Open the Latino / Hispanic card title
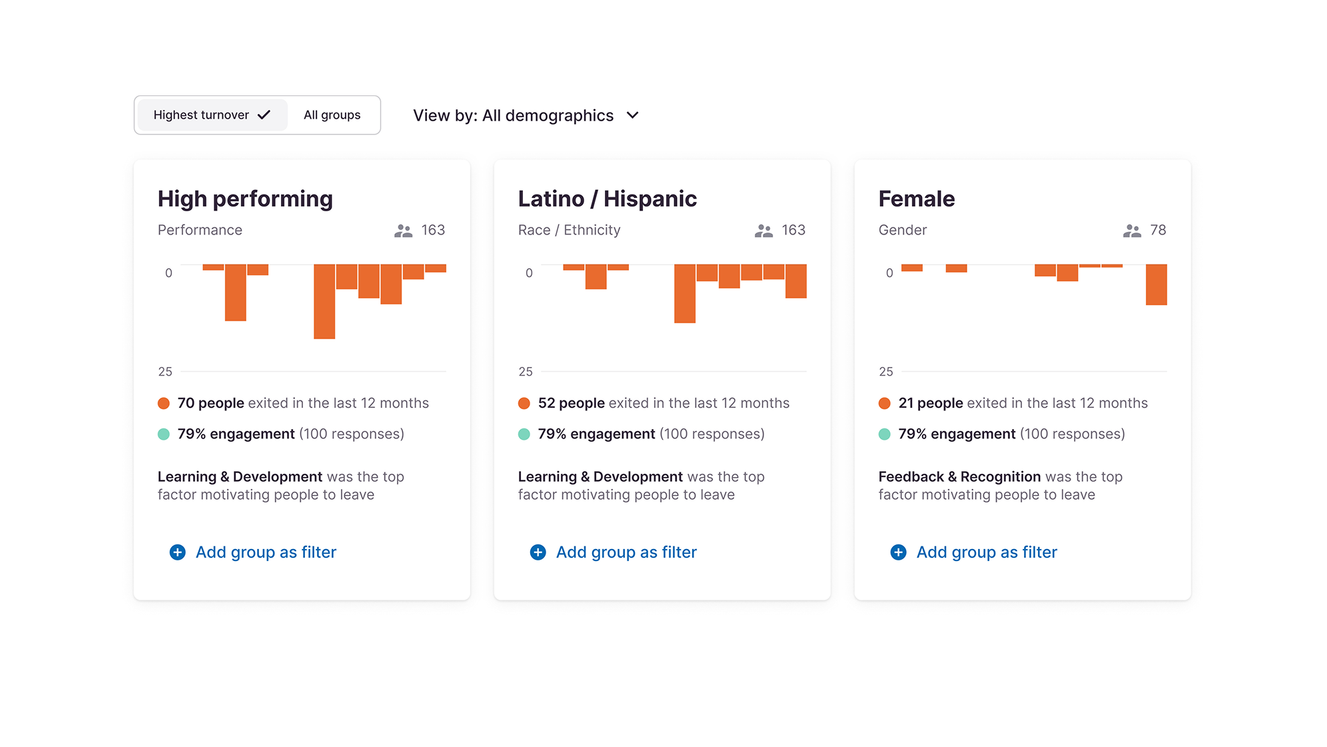The height and width of the screenshot is (747, 1327). point(607,199)
